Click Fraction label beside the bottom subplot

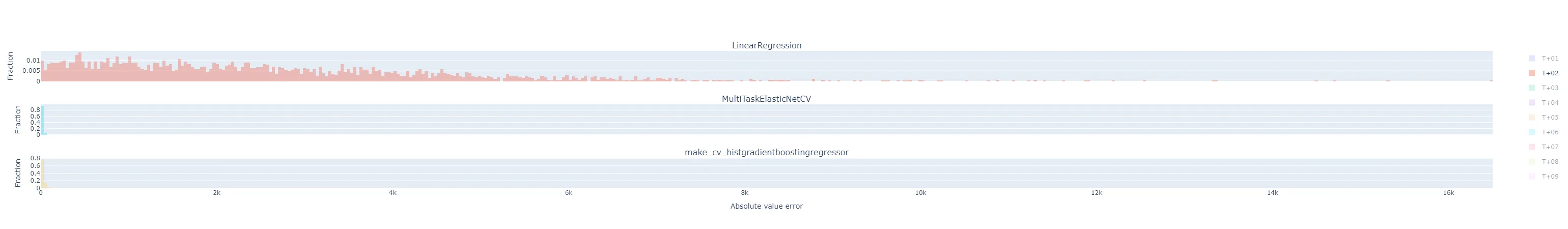pos(18,173)
